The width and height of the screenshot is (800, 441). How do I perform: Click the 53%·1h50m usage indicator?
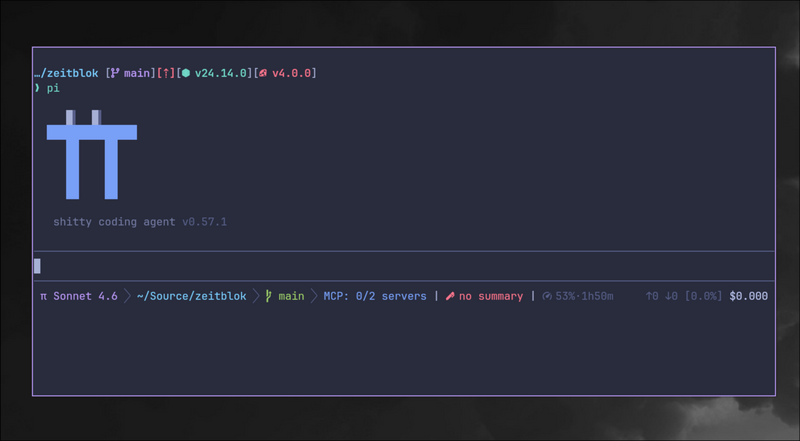tap(584, 297)
